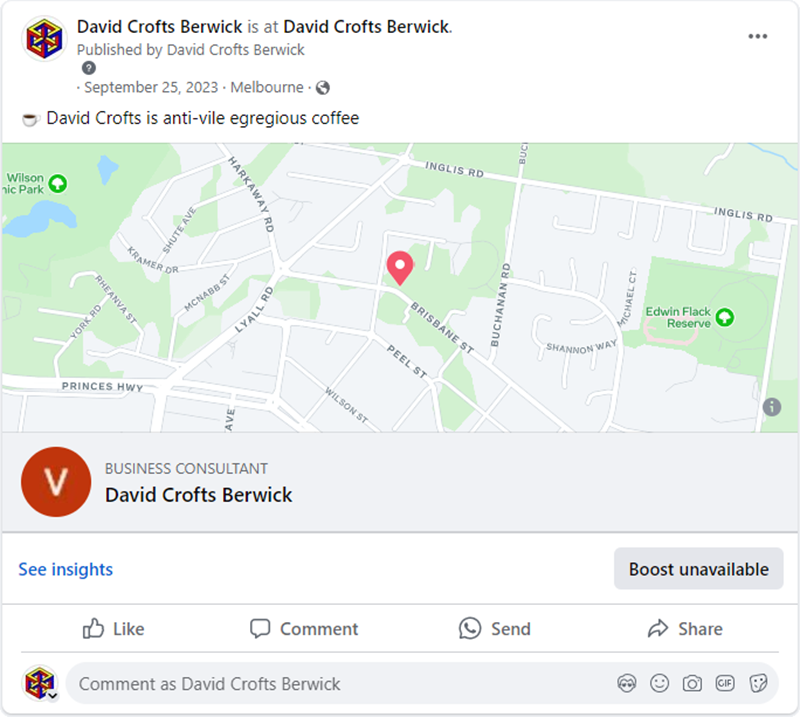Viewport: 800px width, 717px height.
Task: Open the avatar sticker comment icon
Action: 627,683
